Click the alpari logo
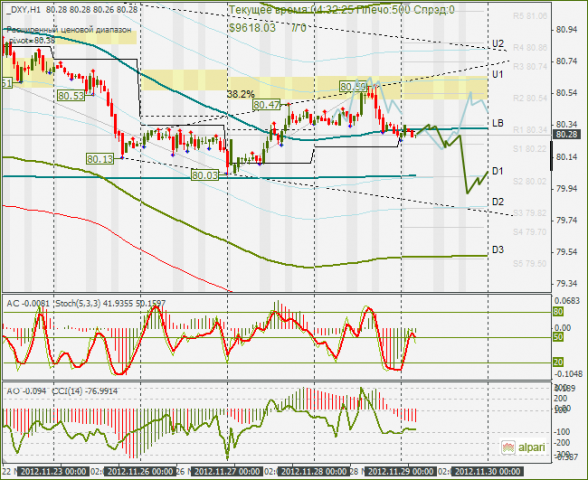Viewport: 588px width, 480px height. (x=524, y=447)
